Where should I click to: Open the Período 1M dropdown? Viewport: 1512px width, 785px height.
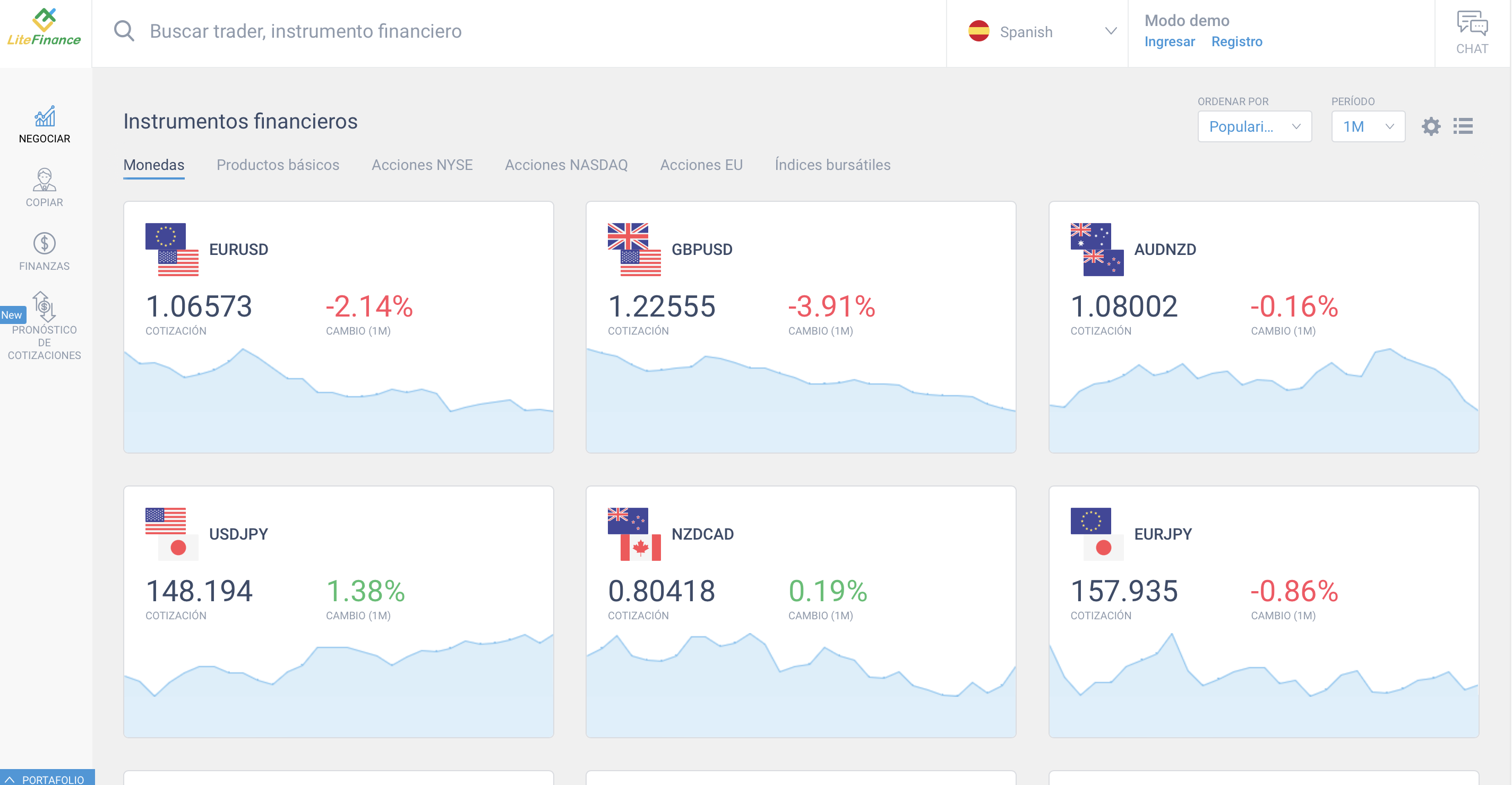(1367, 126)
